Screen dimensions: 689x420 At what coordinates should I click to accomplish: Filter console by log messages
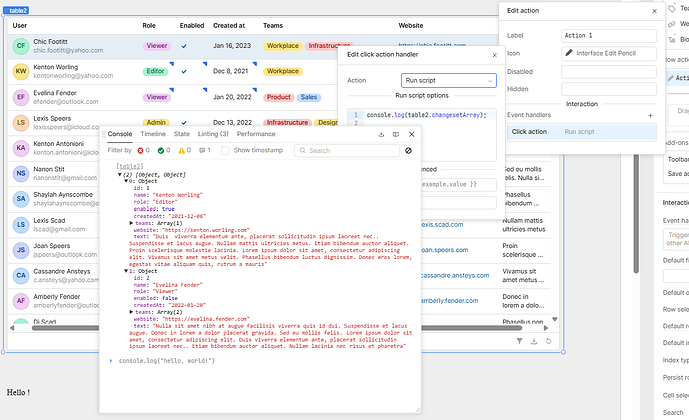[x=205, y=150]
